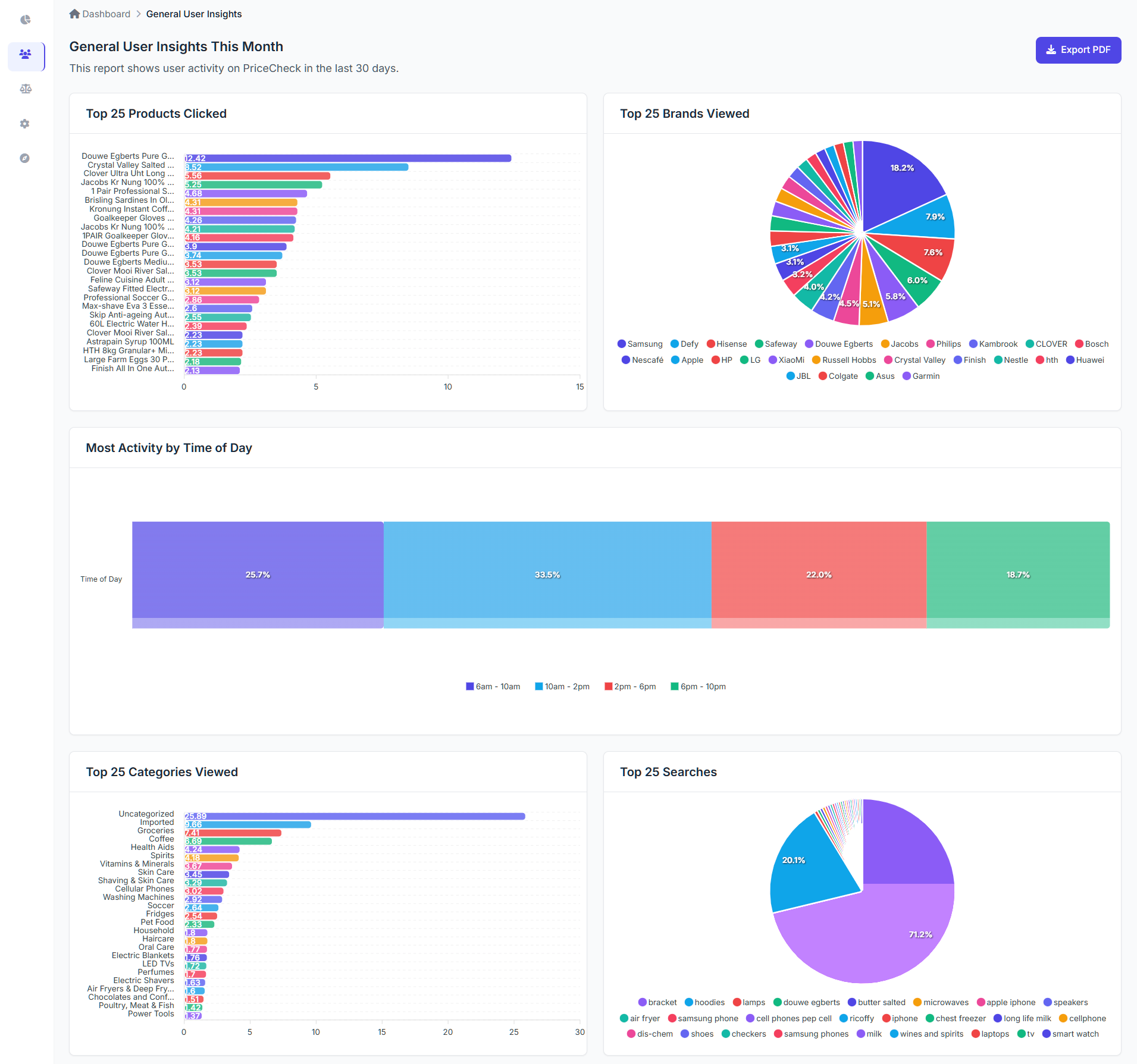The height and width of the screenshot is (1064, 1137).
Task: Click the Export PDF button
Action: [x=1078, y=50]
